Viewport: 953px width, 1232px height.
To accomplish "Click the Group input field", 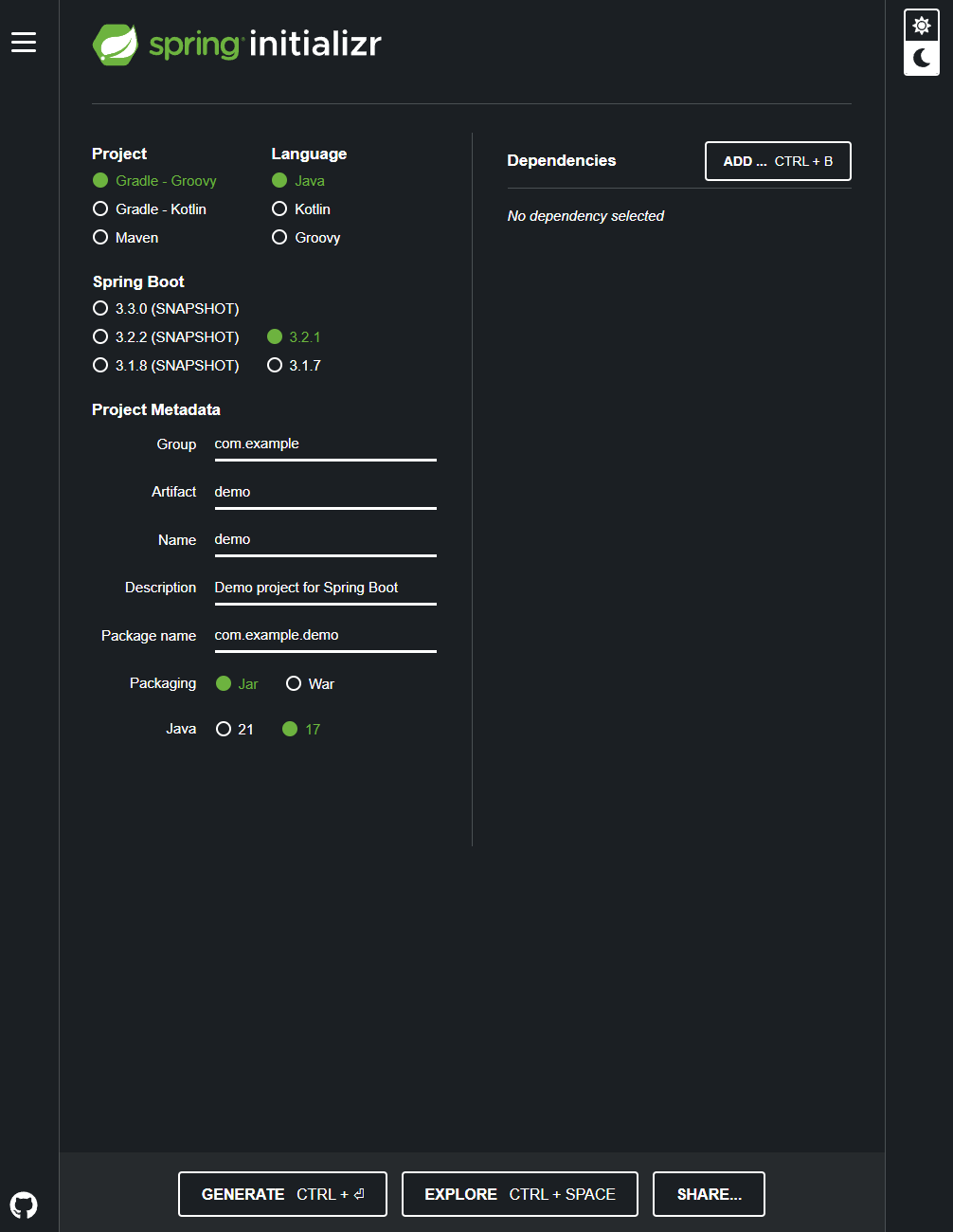I will coord(325,444).
